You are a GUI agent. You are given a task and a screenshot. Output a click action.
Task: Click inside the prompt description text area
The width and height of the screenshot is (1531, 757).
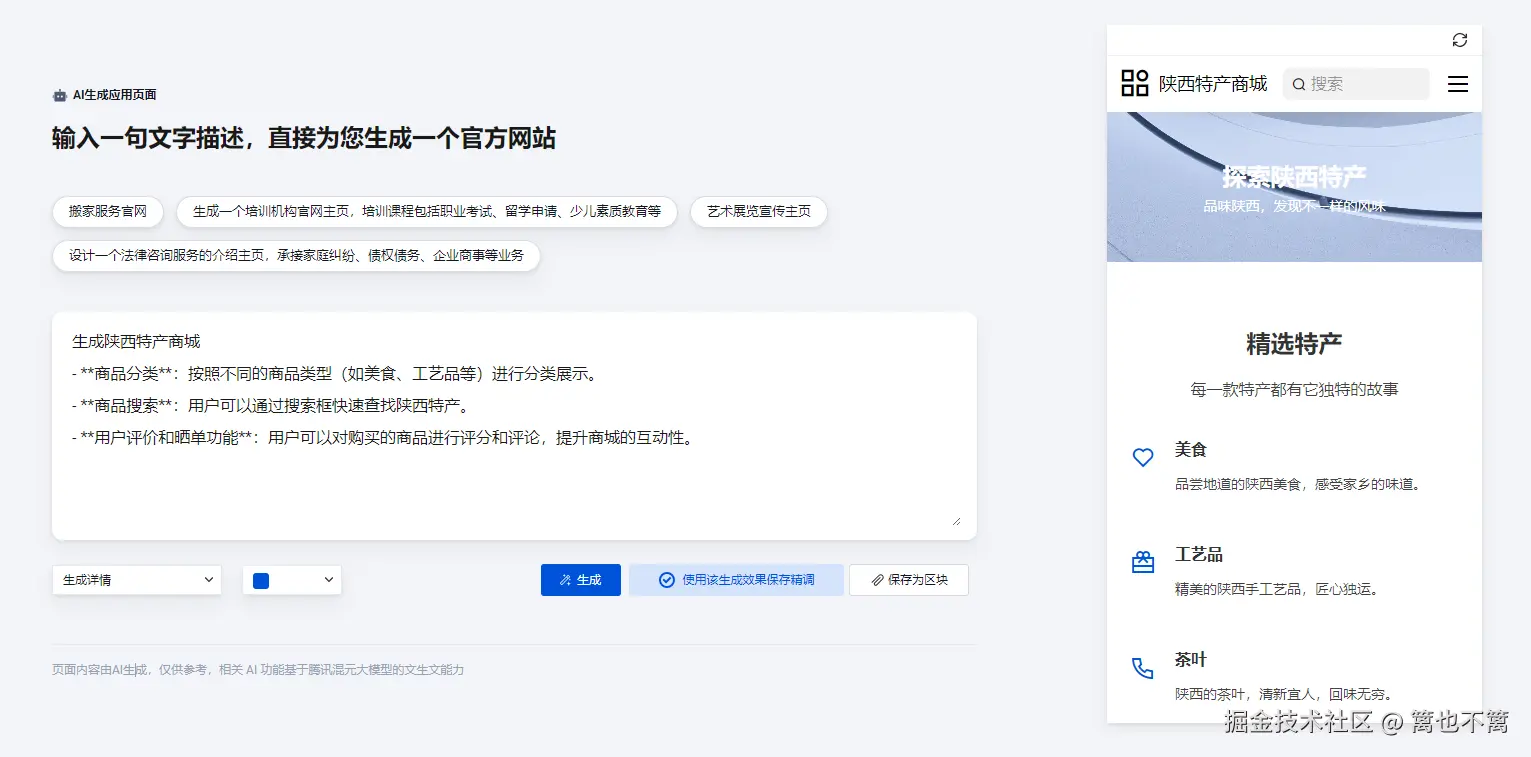[x=514, y=426]
